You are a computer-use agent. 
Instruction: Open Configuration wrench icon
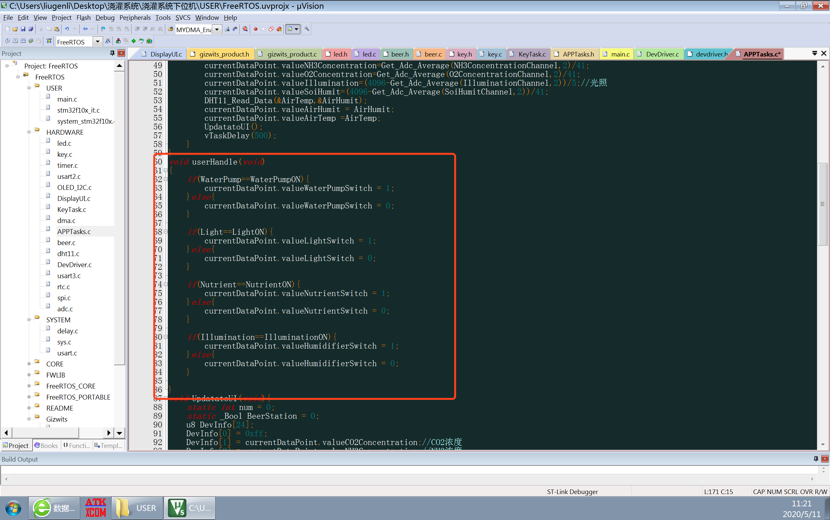306,29
